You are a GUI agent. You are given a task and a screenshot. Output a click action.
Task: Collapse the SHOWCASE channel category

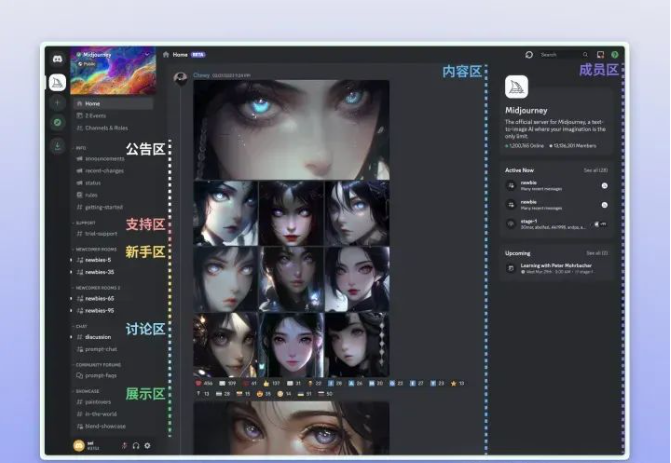tap(86, 391)
